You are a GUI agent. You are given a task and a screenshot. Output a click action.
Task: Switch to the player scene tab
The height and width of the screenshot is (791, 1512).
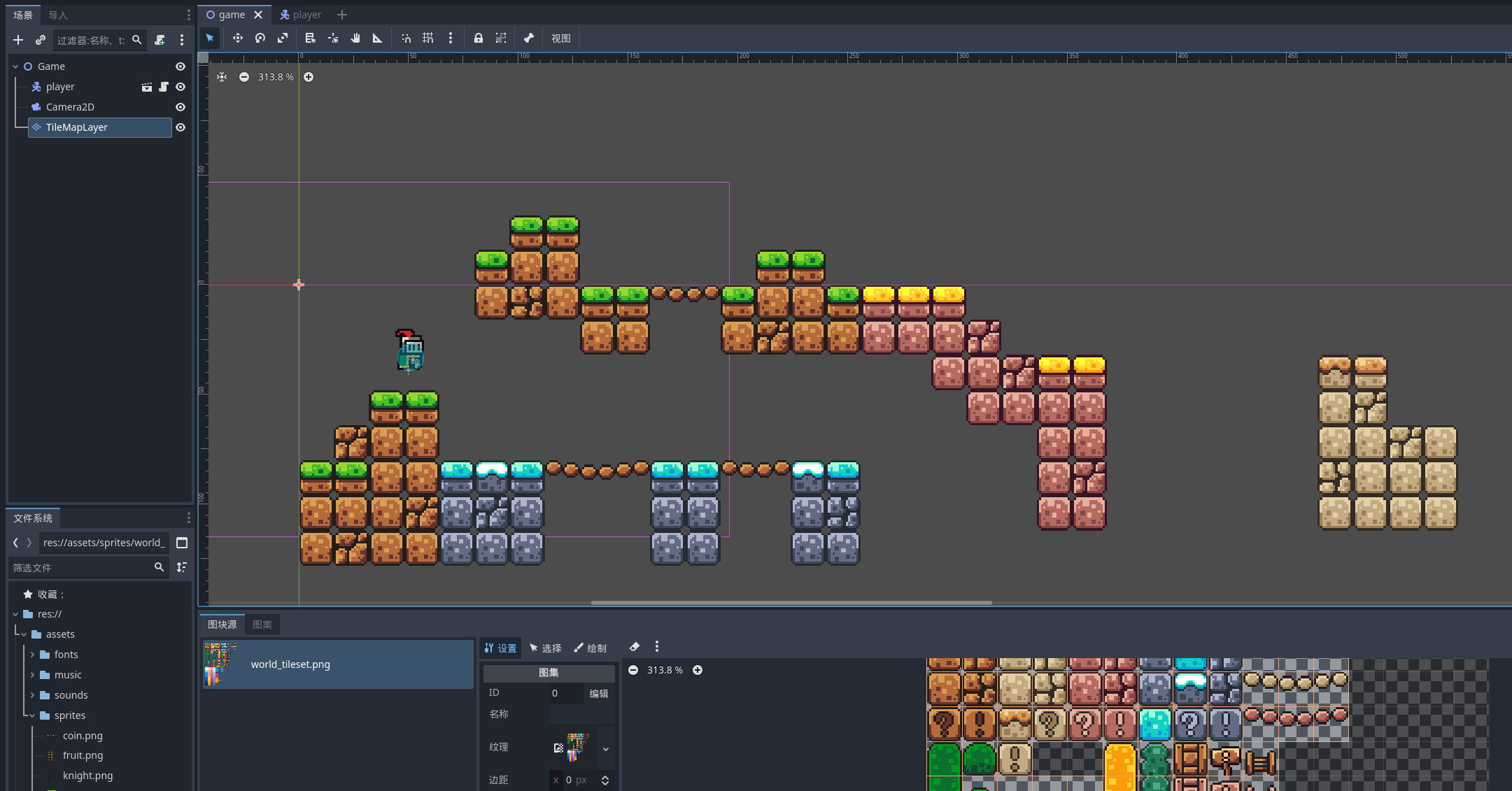click(301, 15)
